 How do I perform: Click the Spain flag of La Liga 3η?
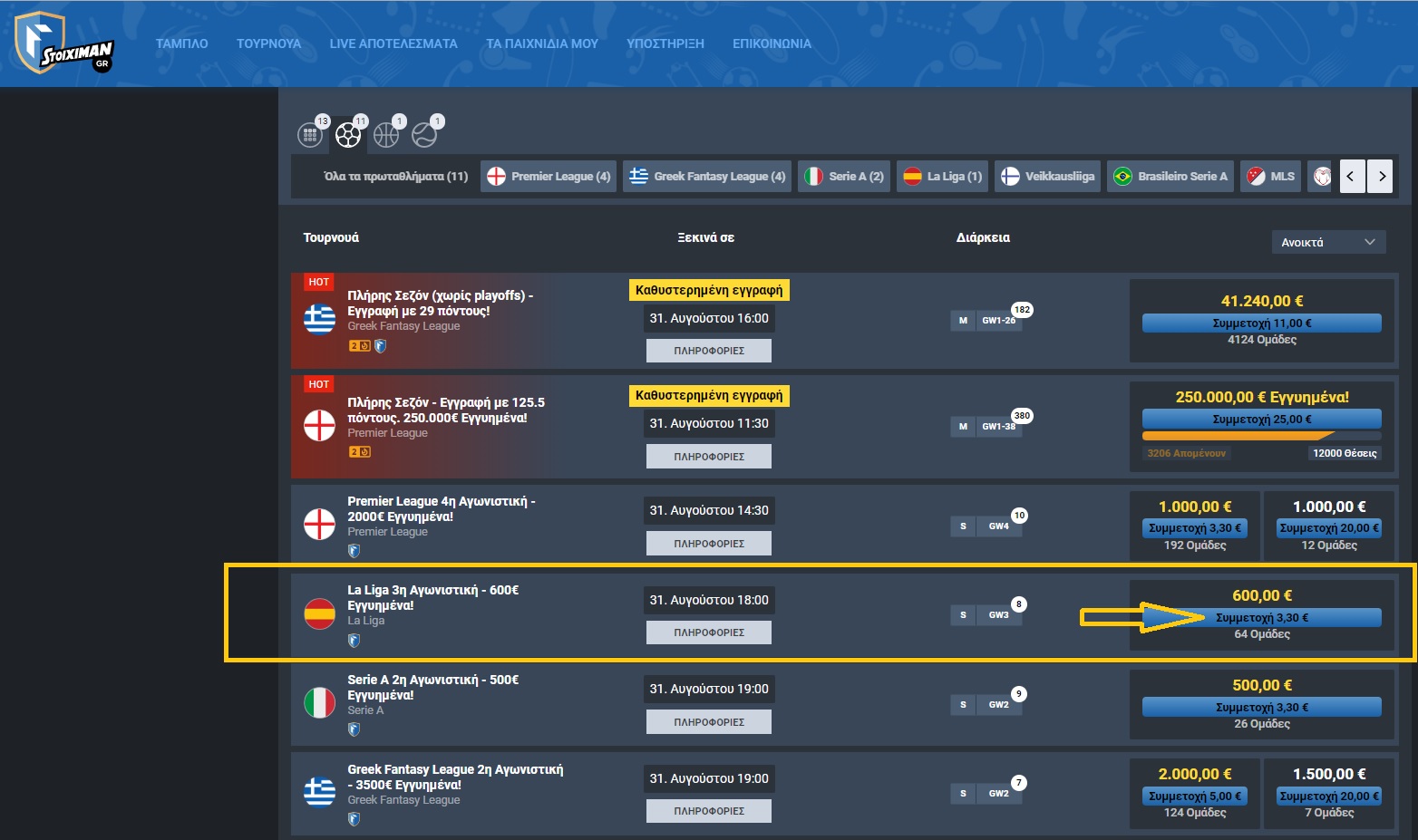[x=319, y=613]
